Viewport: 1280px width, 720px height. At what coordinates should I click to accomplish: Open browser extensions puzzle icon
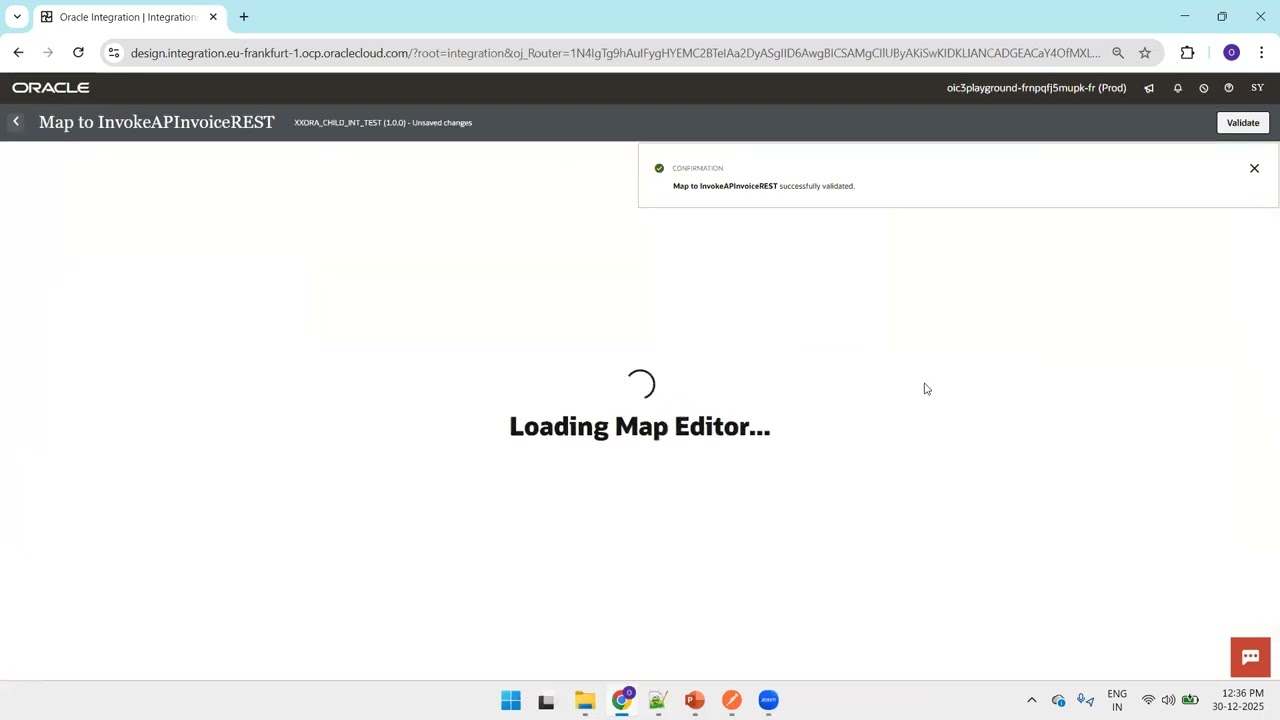point(1187,53)
